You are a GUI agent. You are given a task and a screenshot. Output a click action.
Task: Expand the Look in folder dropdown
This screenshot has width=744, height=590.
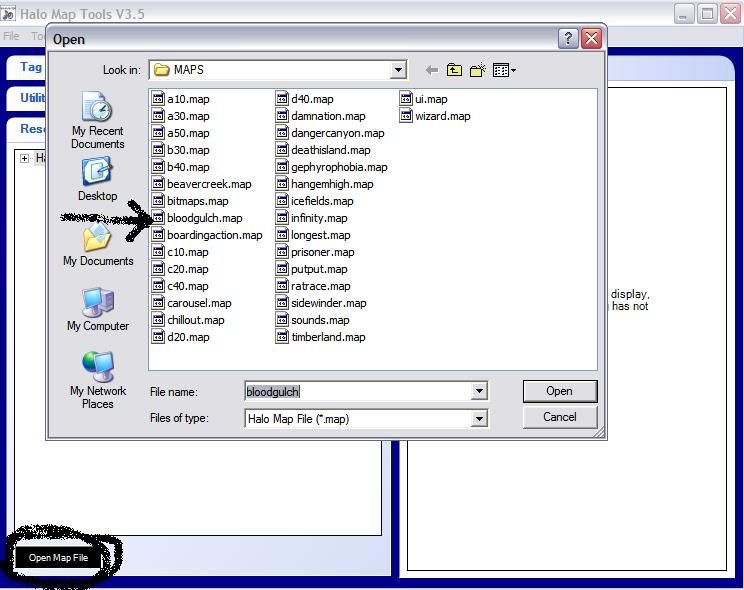(x=398, y=70)
